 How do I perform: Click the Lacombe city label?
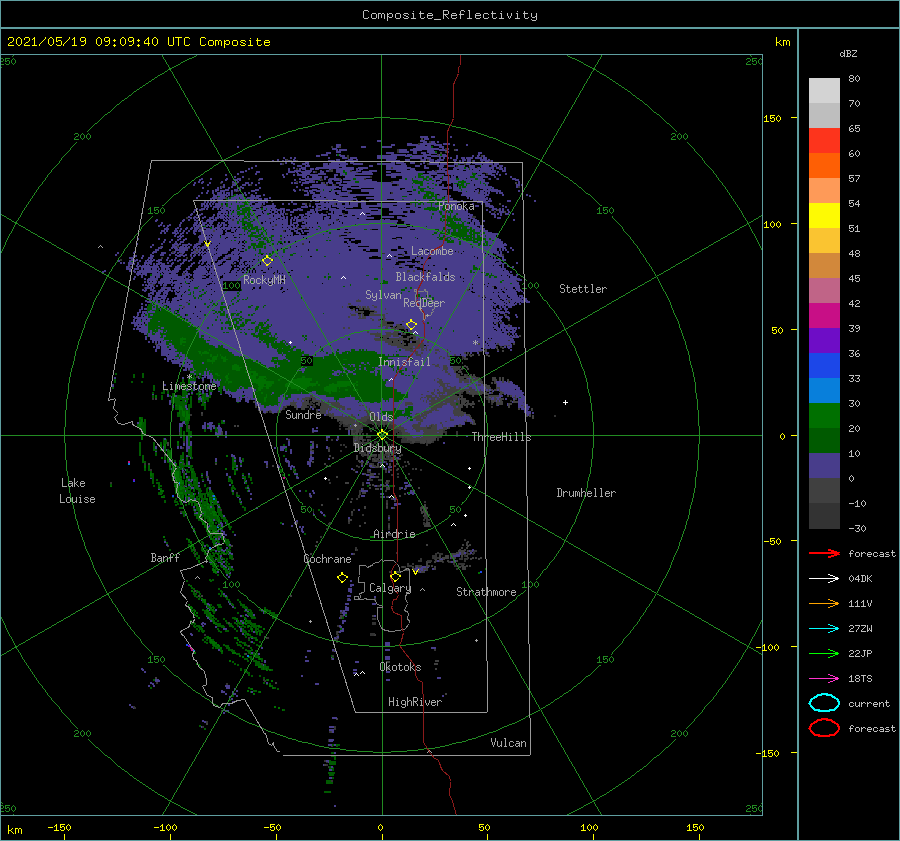pos(432,251)
